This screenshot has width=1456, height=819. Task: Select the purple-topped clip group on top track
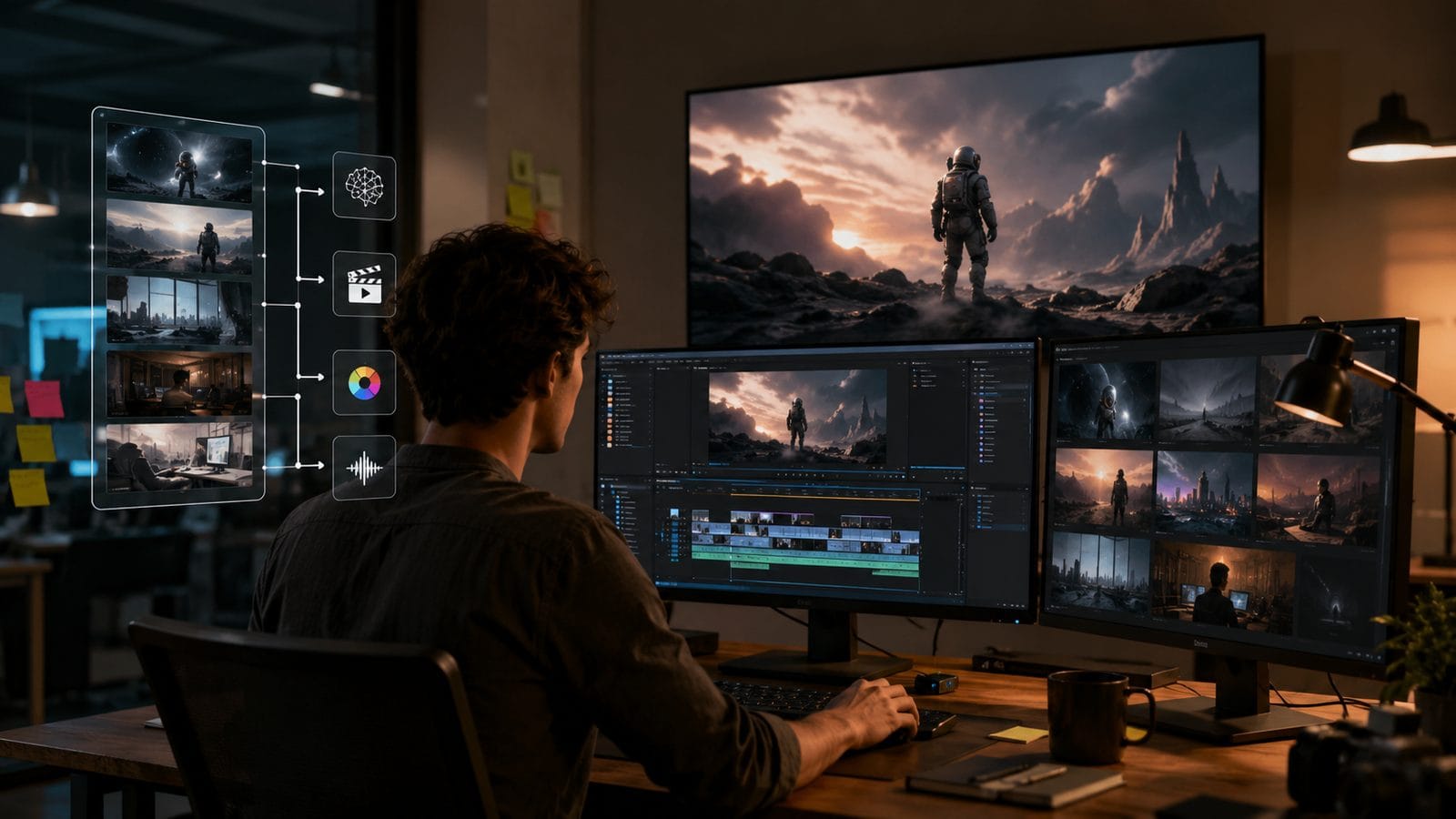point(772,519)
